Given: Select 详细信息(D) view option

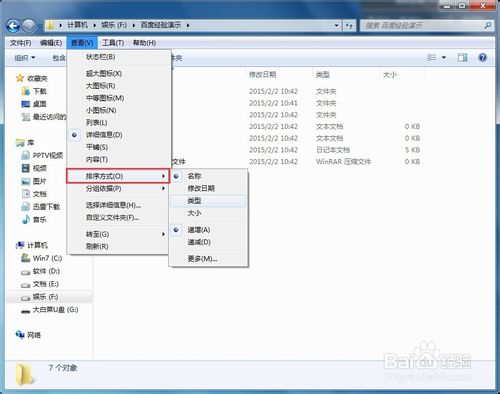Looking at the screenshot, I should click(x=119, y=135).
